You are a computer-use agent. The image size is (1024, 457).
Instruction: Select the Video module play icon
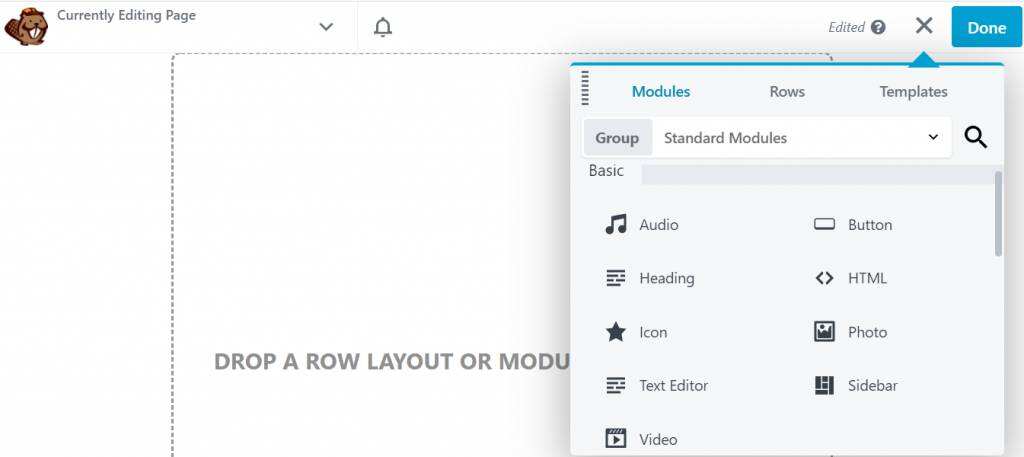click(x=615, y=439)
